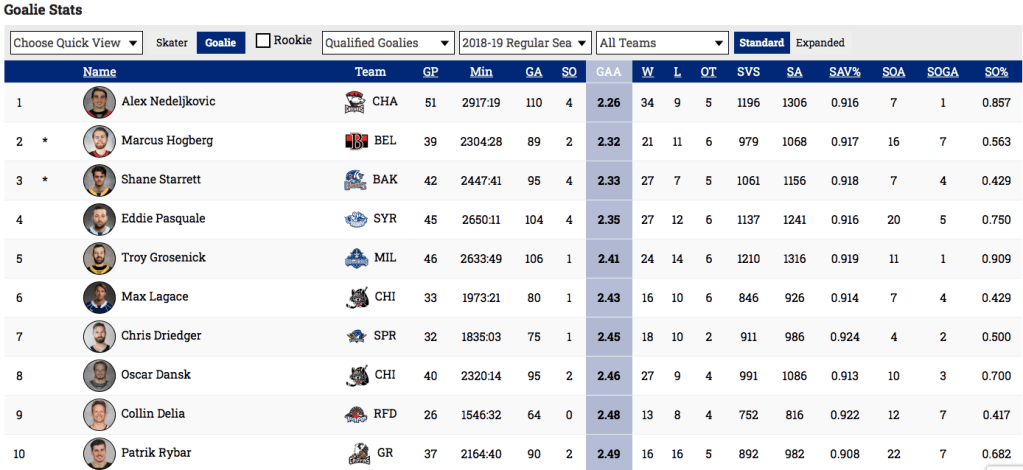Expand the All Teams dropdown
Viewport: 1023px width, 470px height.
point(661,43)
